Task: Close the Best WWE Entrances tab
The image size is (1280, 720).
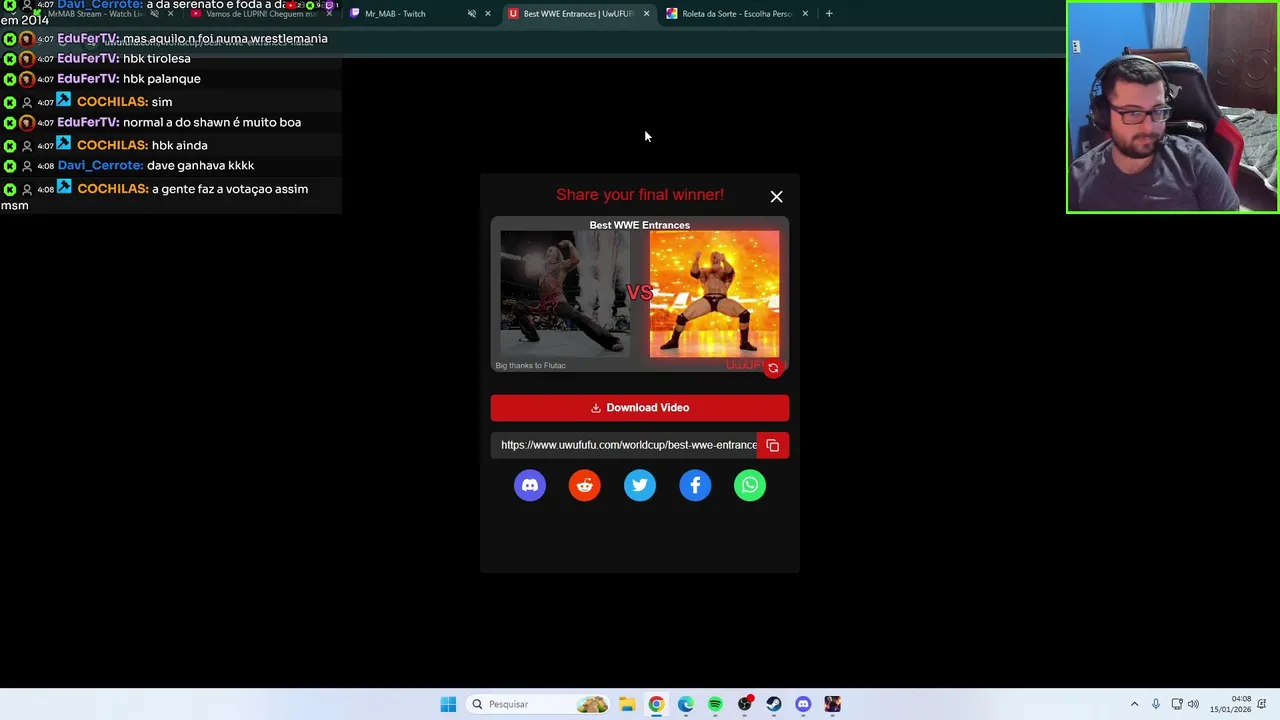Action: [646, 14]
